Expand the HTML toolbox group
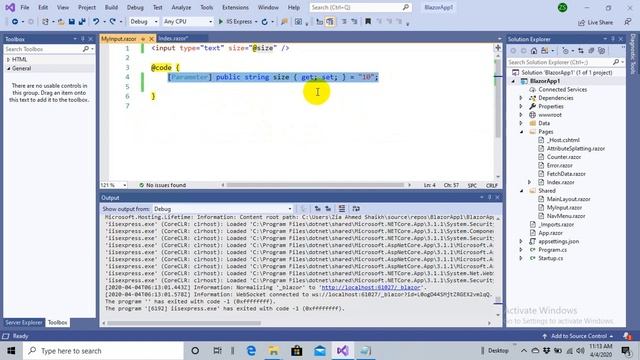 (x=9, y=60)
